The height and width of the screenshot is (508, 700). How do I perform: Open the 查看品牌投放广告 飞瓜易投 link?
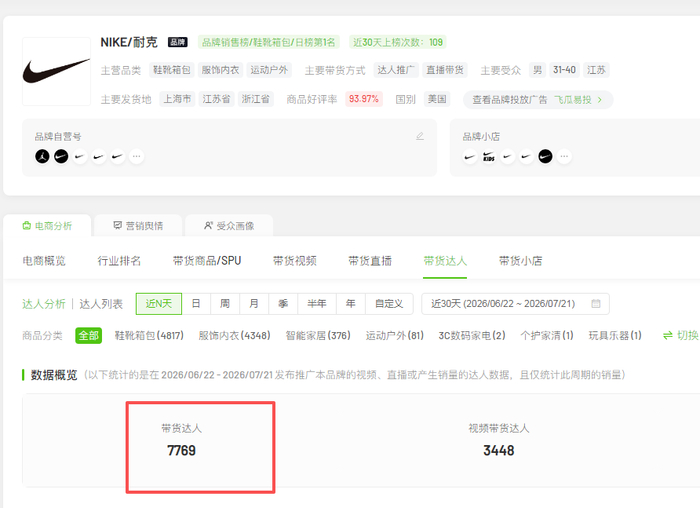coord(538,100)
